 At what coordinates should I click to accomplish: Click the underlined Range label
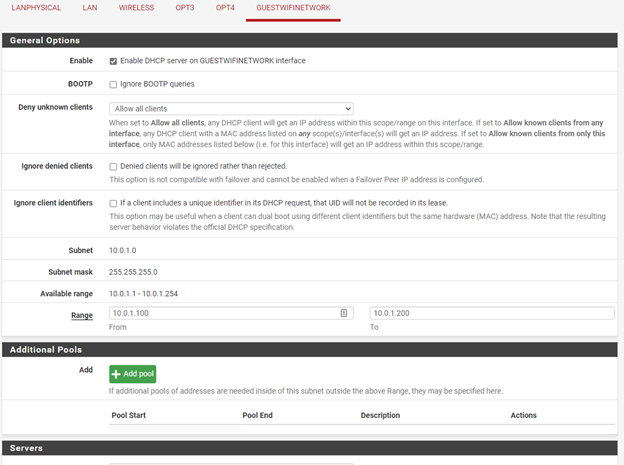pos(81,315)
